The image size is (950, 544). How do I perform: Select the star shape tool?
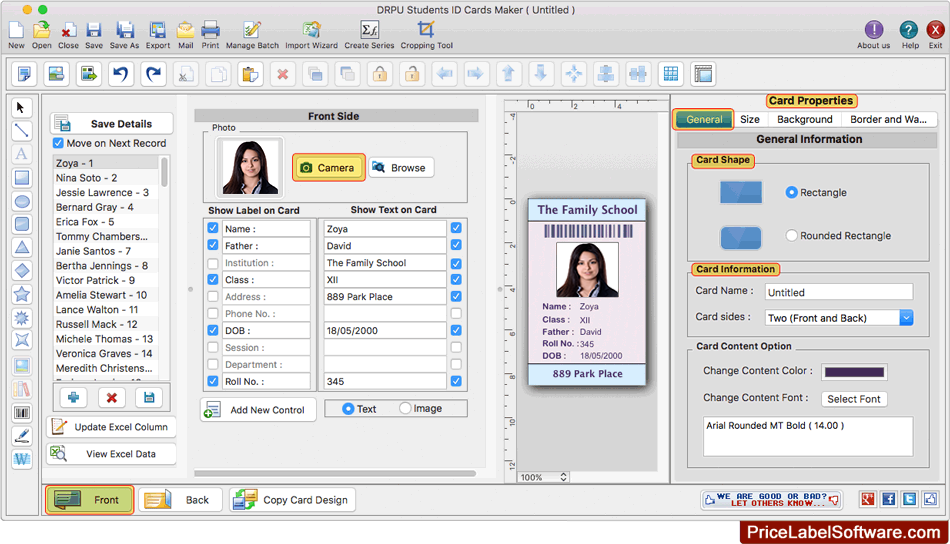pyautogui.click(x=21, y=294)
